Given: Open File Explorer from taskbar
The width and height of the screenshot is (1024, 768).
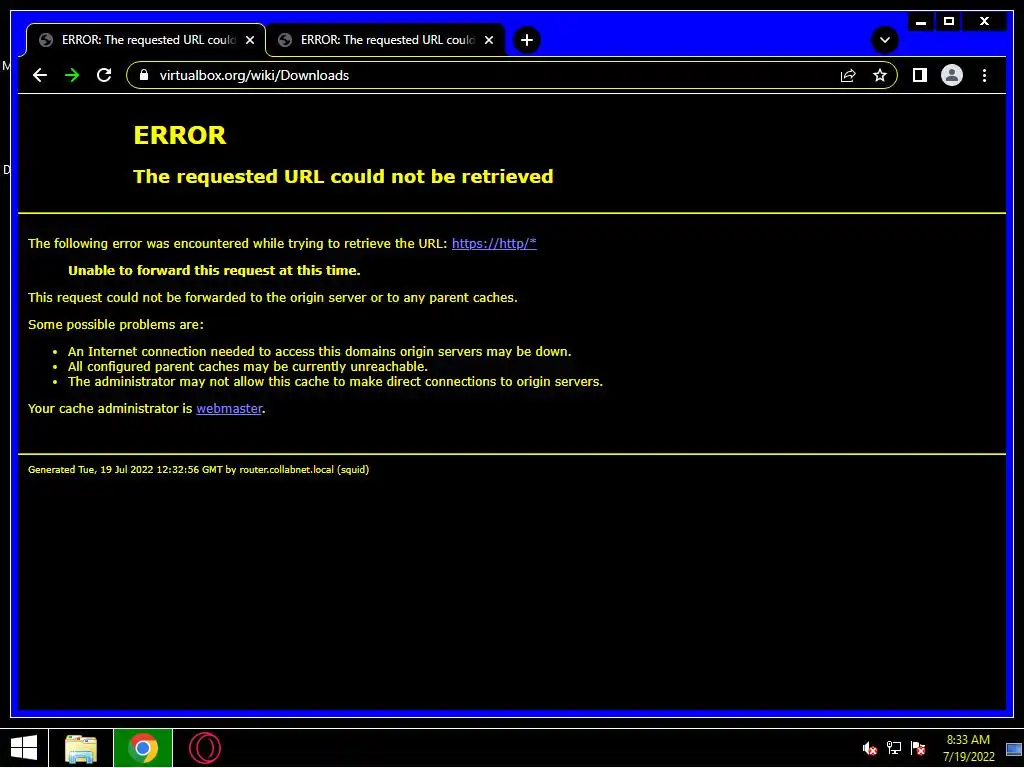Looking at the screenshot, I should tap(81, 748).
